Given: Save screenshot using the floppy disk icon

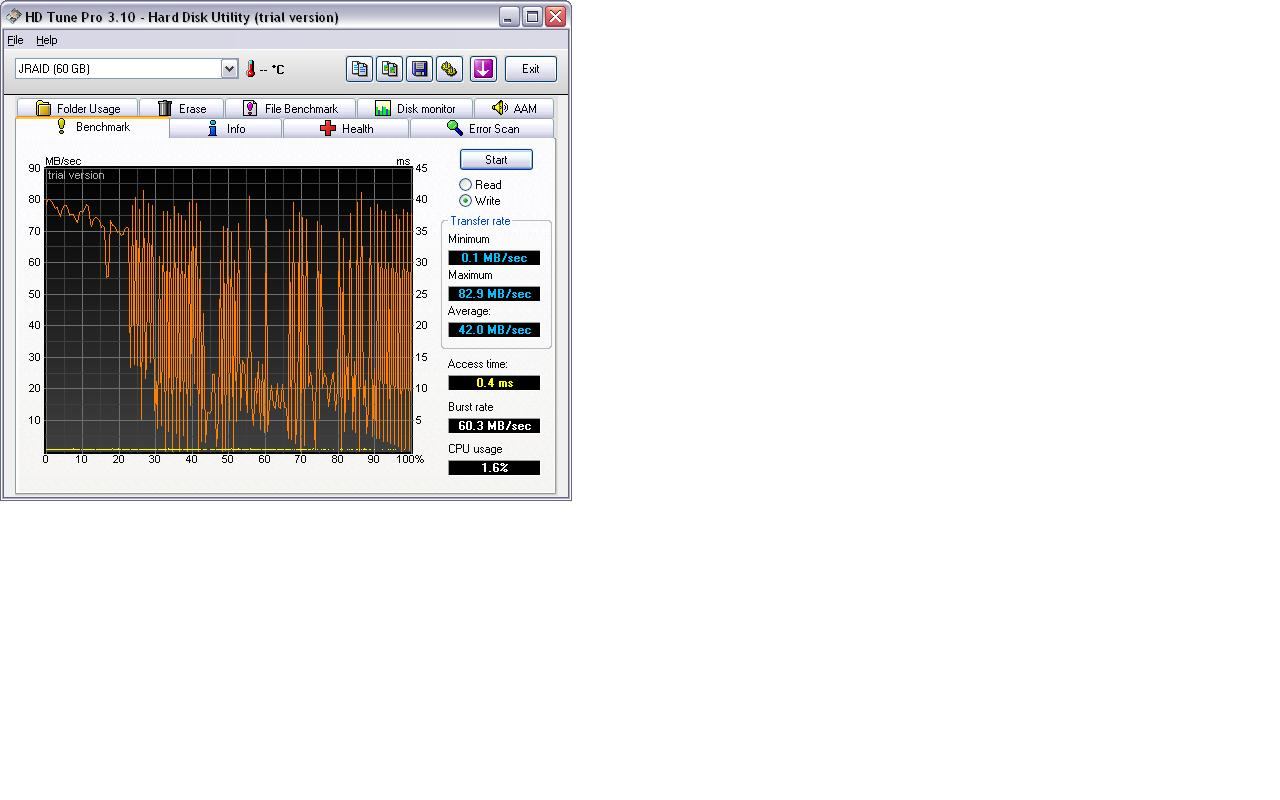Looking at the screenshot, I should (x=420, y=69).
